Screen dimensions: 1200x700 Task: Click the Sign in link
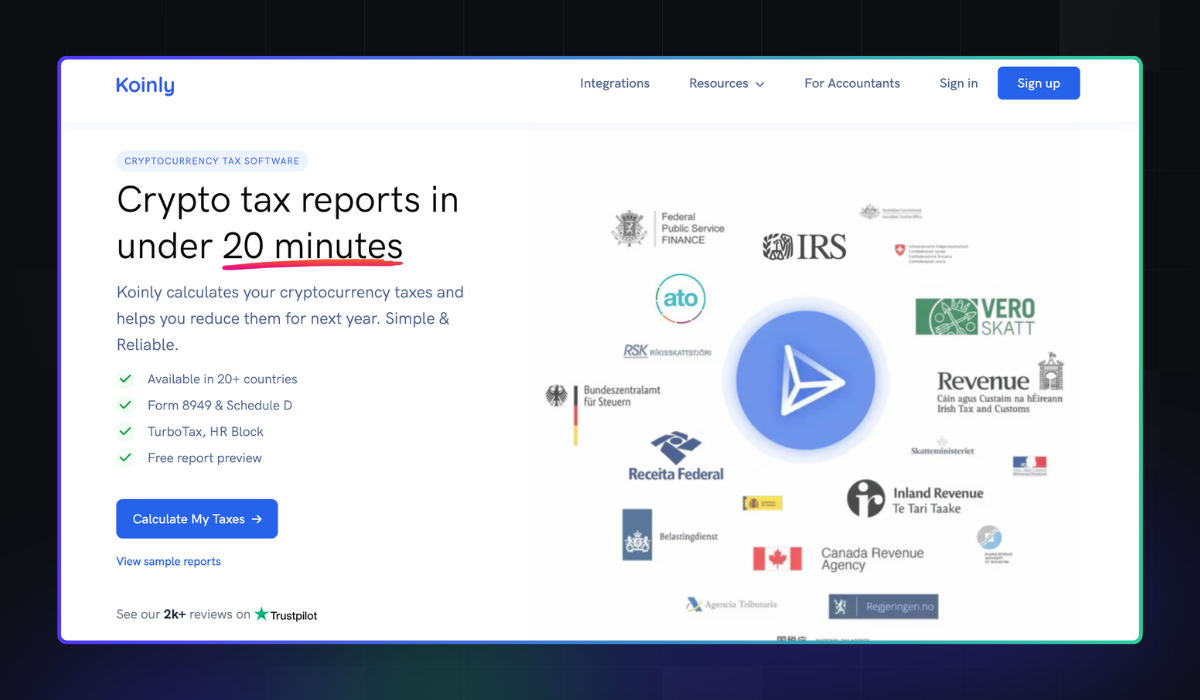pos(959,84)
